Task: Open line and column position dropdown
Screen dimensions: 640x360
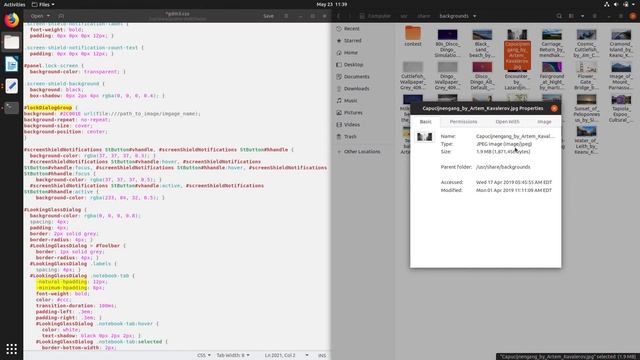Action: pyautogui.click(x=286, y=356)
